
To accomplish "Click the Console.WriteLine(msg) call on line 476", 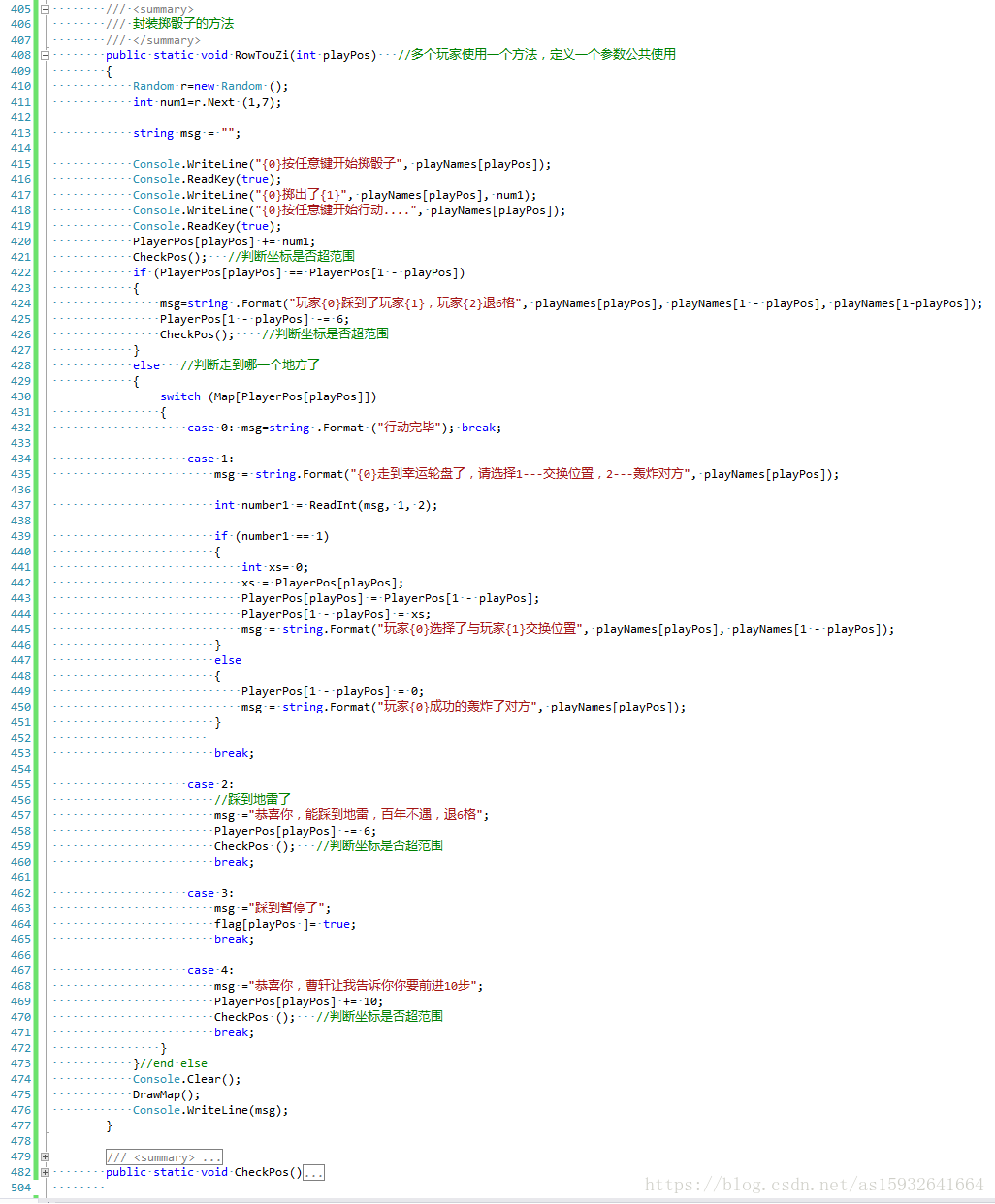I will point(210,1110).
